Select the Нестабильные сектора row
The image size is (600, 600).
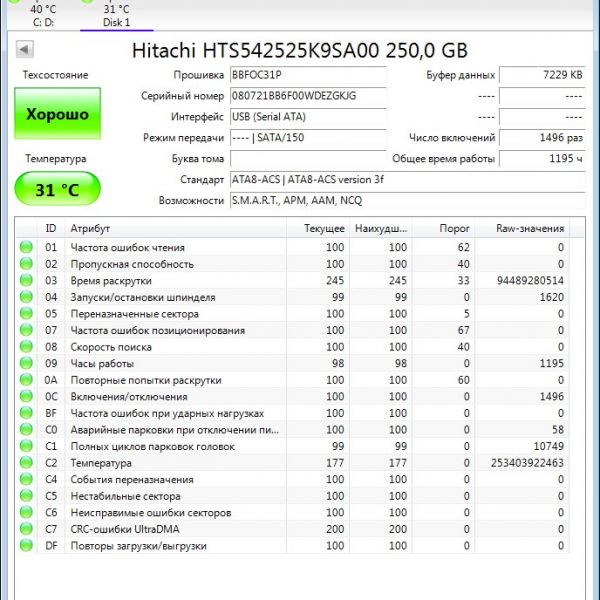(x=293, y=496)
